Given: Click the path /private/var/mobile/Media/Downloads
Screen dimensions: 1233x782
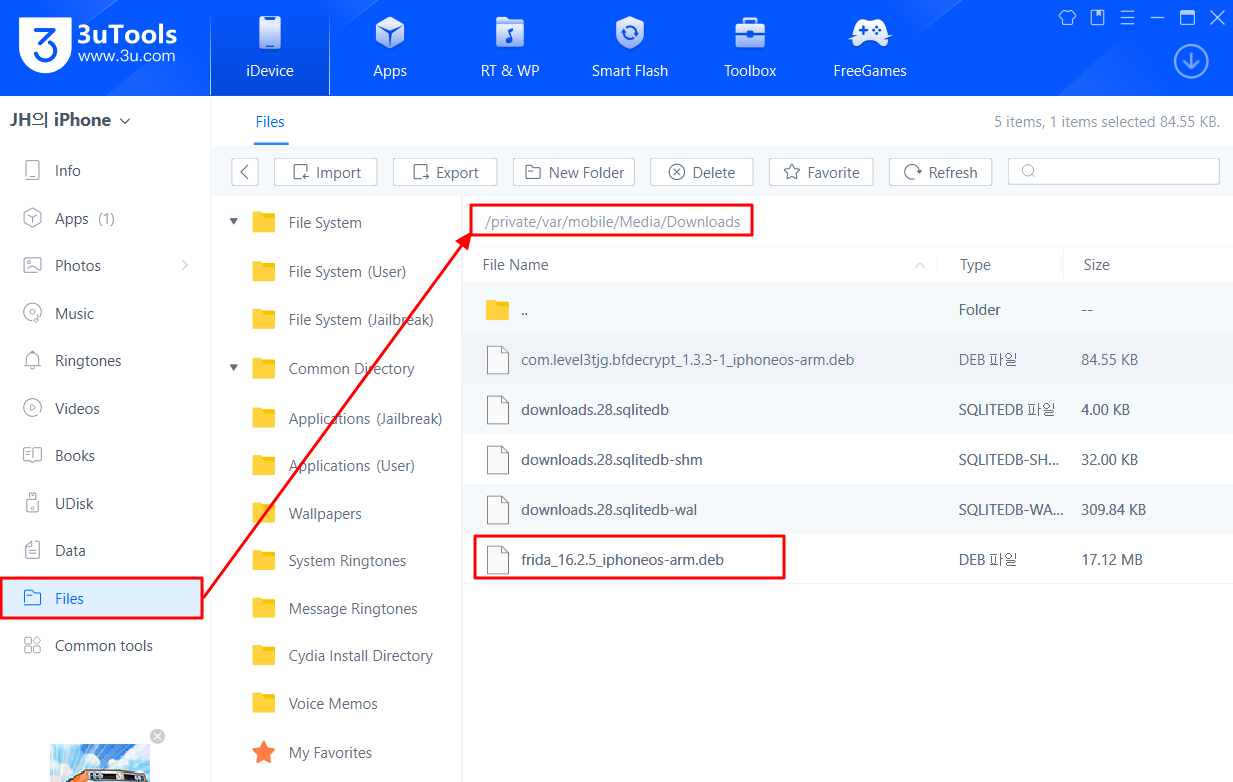Looking at the screenshot, I should pos(612,222).
